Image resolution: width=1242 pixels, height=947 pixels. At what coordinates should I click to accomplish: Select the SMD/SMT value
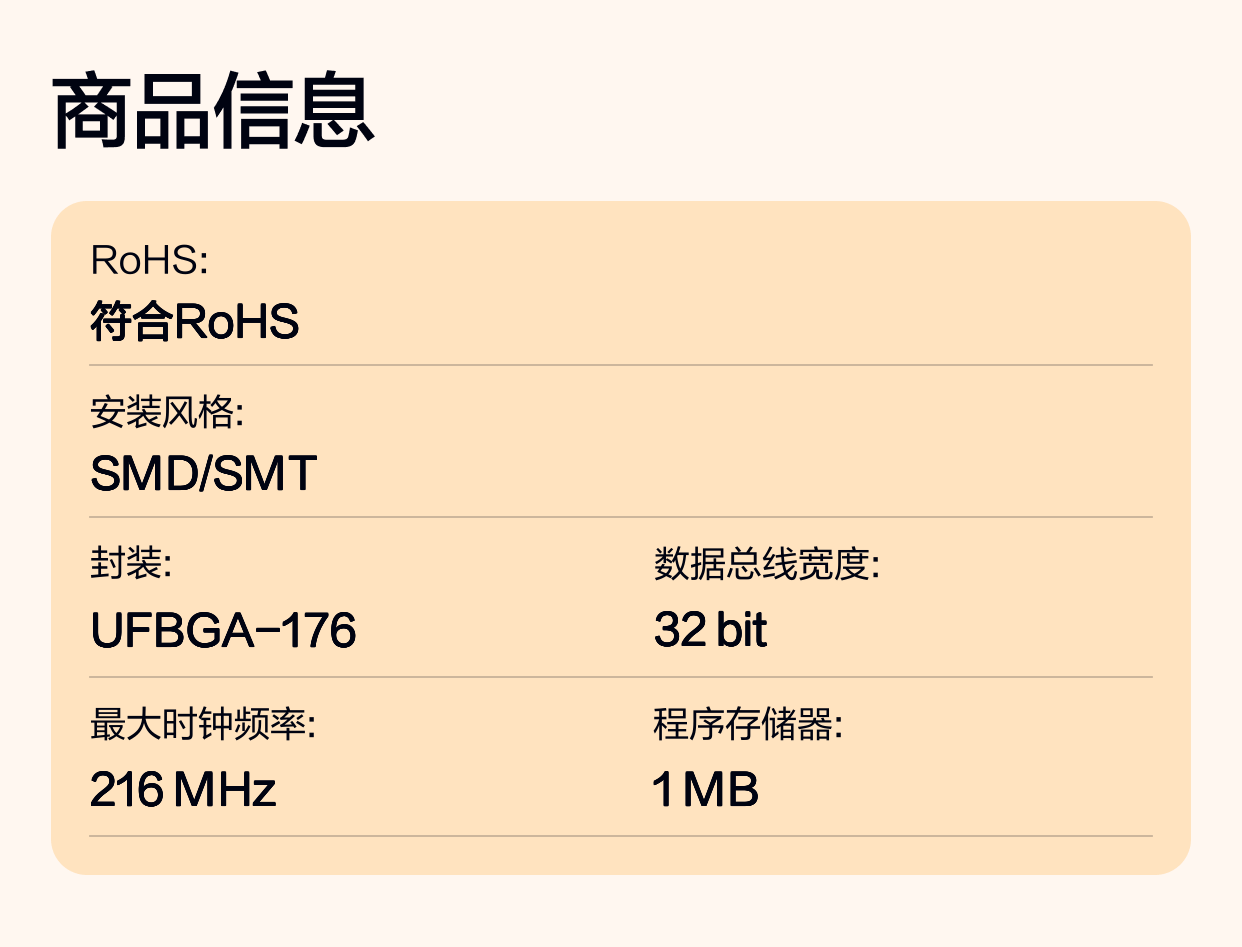click(x=203, y=474)
